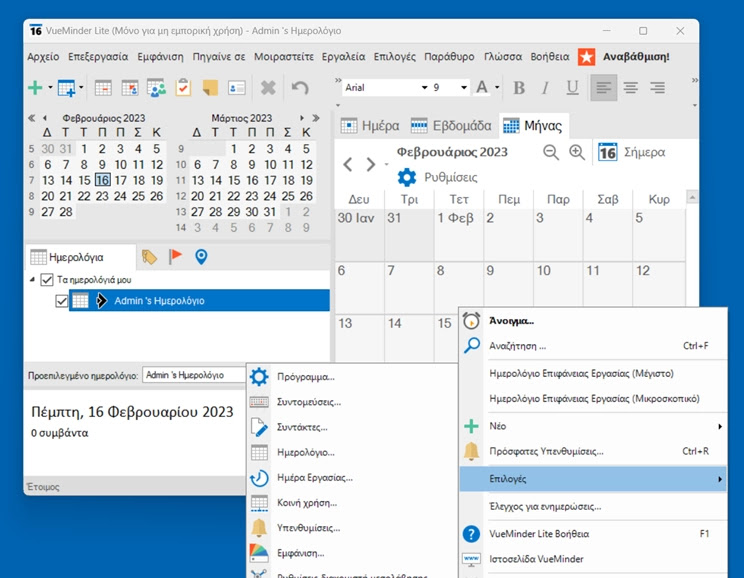Choose Ημέρα Εργασίας... in options submenu
This screenshot has width=744, height=578.
[352, 477]
